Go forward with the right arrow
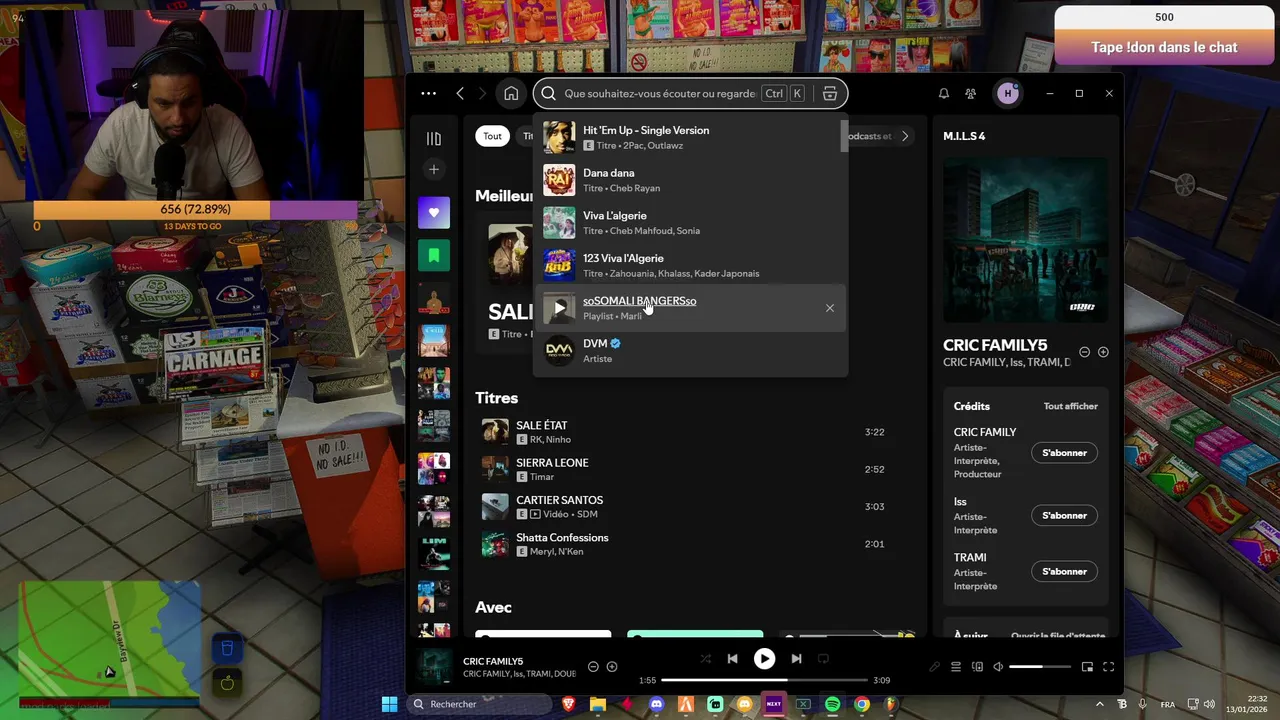 click(482, 93)
